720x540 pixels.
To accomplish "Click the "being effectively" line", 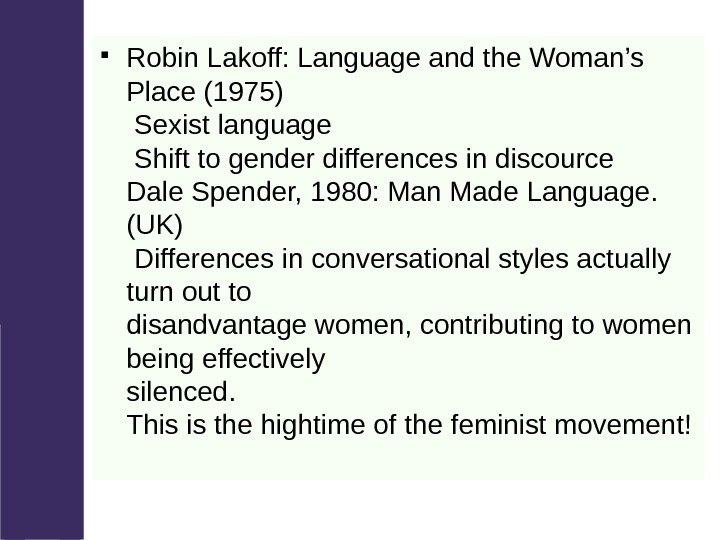I will tap(227, 360).
